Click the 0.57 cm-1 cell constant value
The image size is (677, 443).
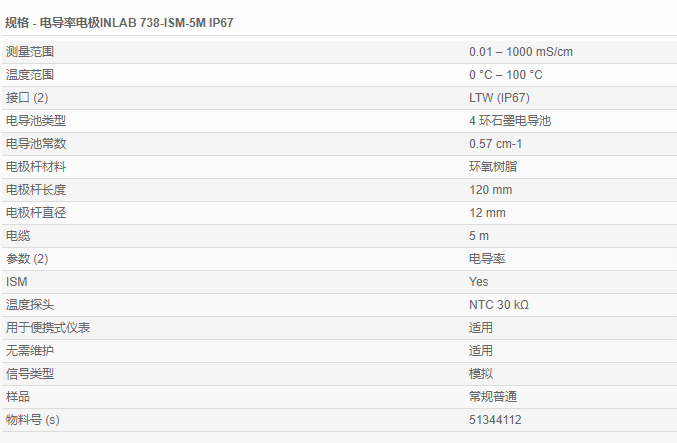(496, 143)
